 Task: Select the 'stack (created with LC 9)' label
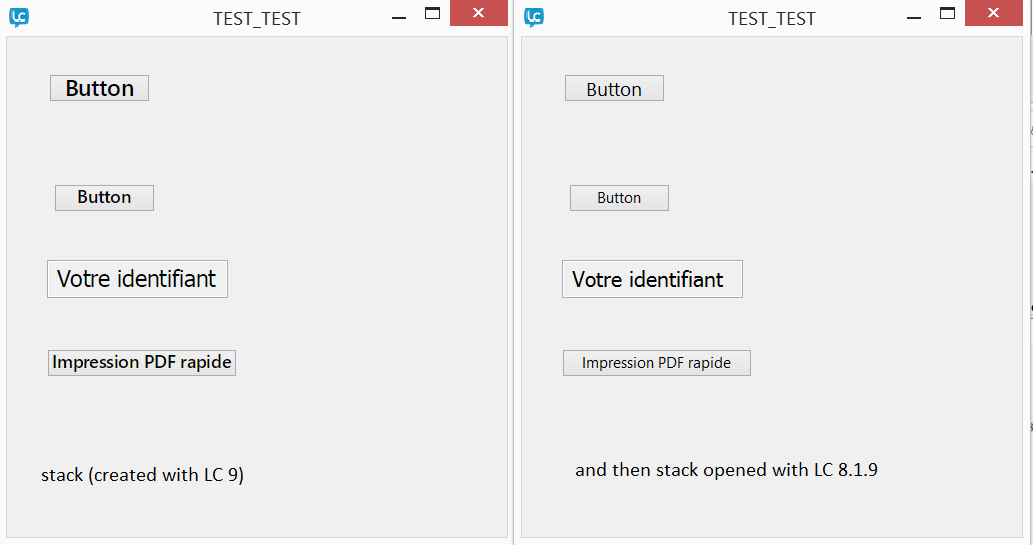142,475
